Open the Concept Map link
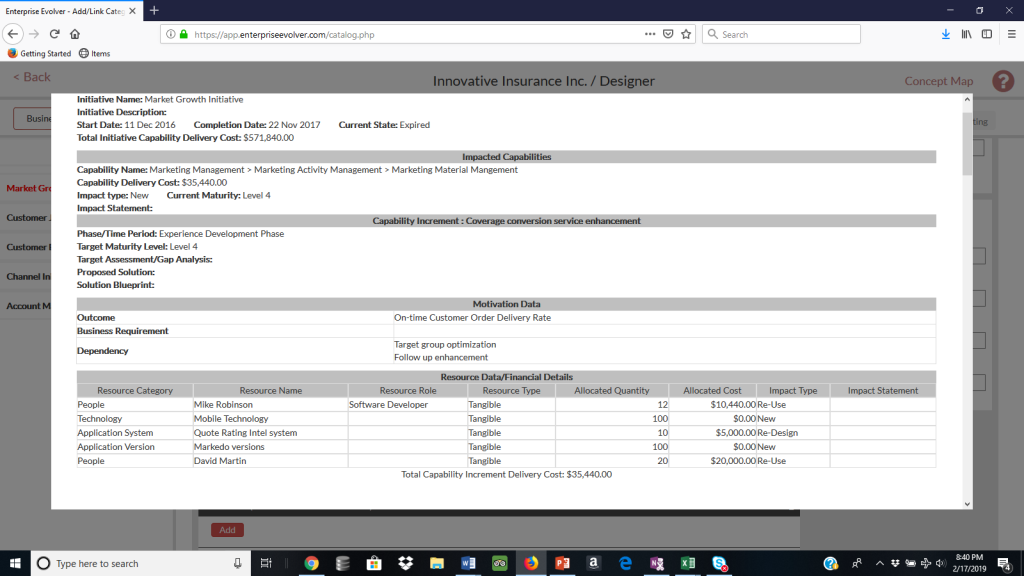The image size is (1024, 576). click(938, 80)
